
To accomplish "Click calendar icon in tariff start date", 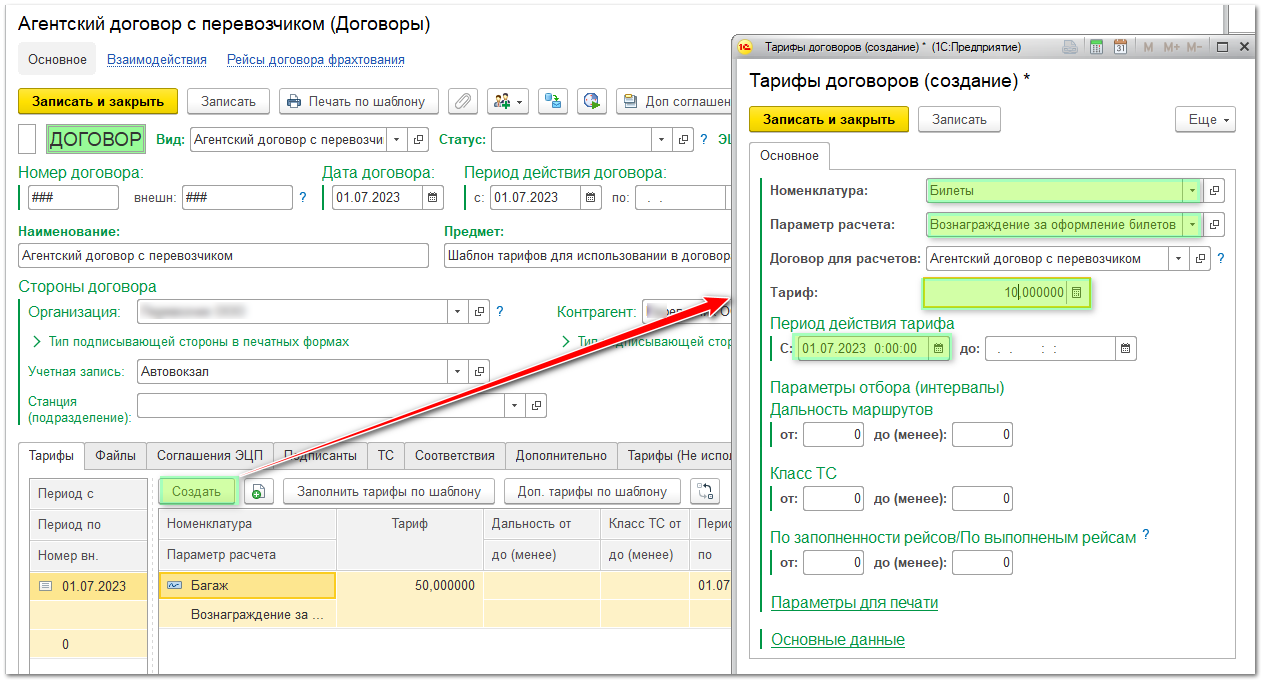I will tap(938, 348).
